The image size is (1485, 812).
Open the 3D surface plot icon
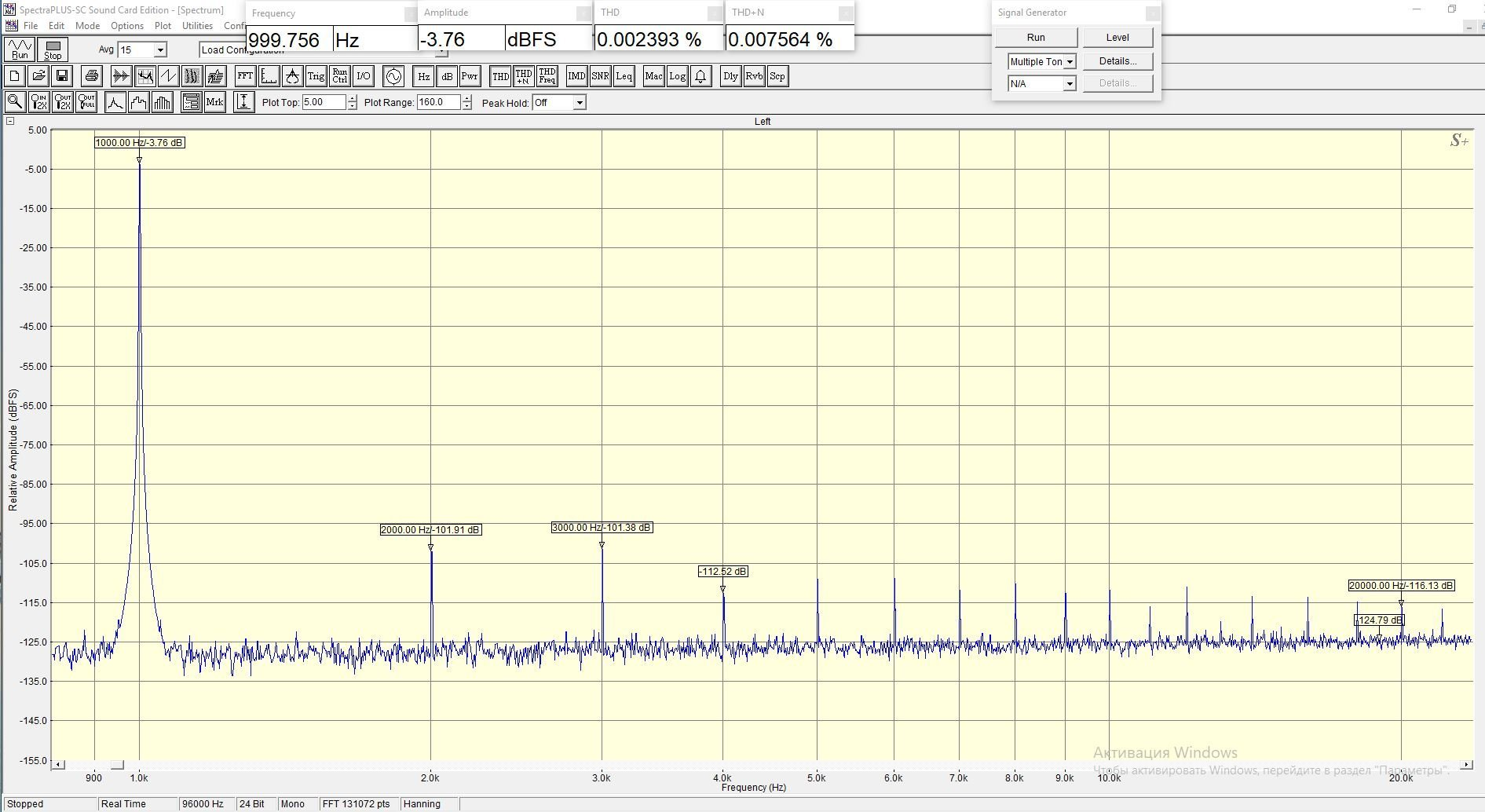[215, 76]
